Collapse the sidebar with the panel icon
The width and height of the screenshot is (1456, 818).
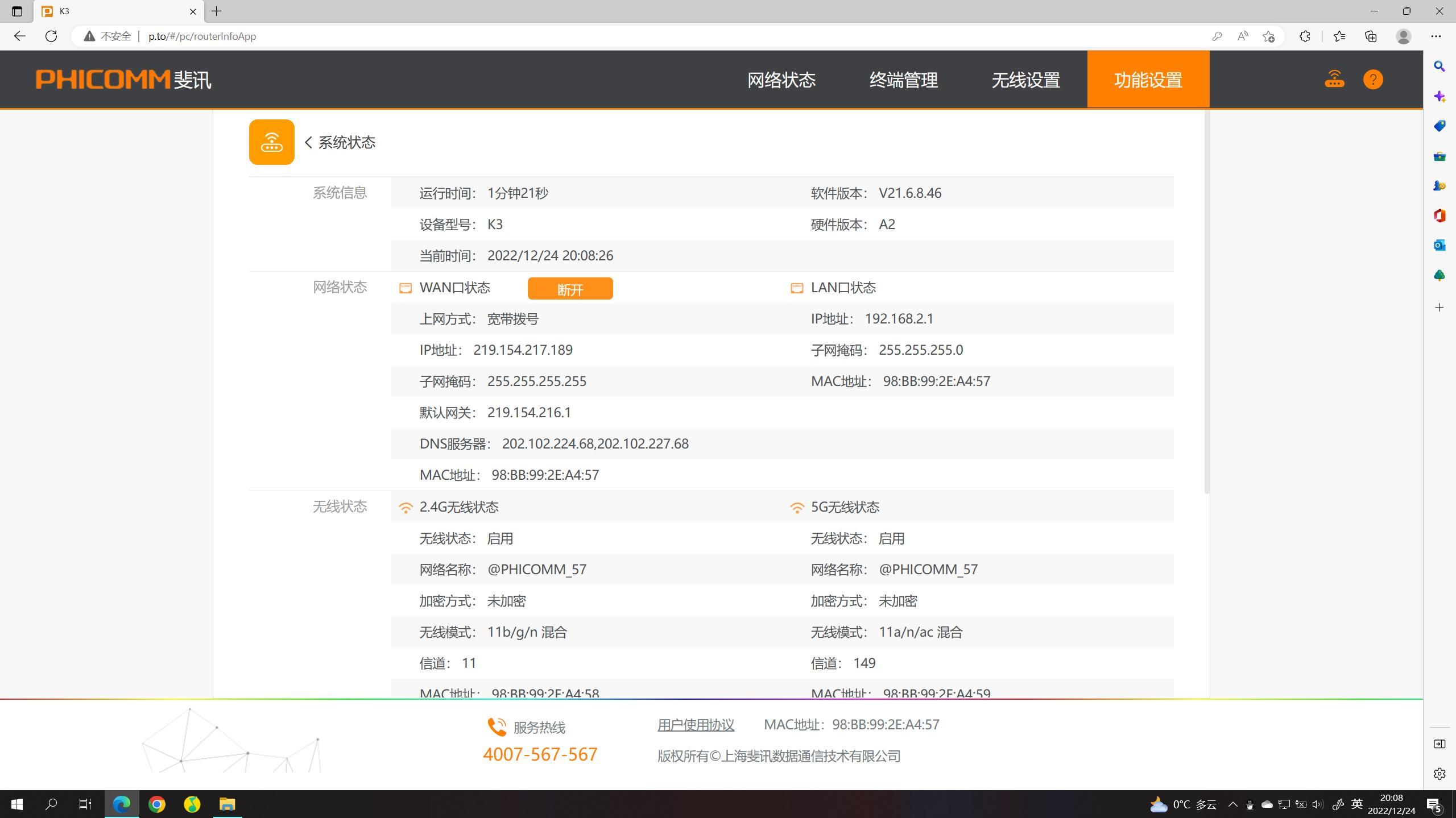point(1440,744)
